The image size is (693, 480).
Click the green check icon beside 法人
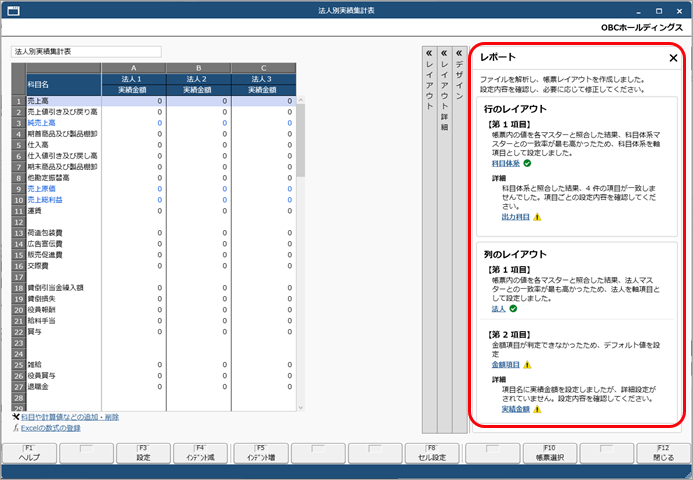[513, 309]
